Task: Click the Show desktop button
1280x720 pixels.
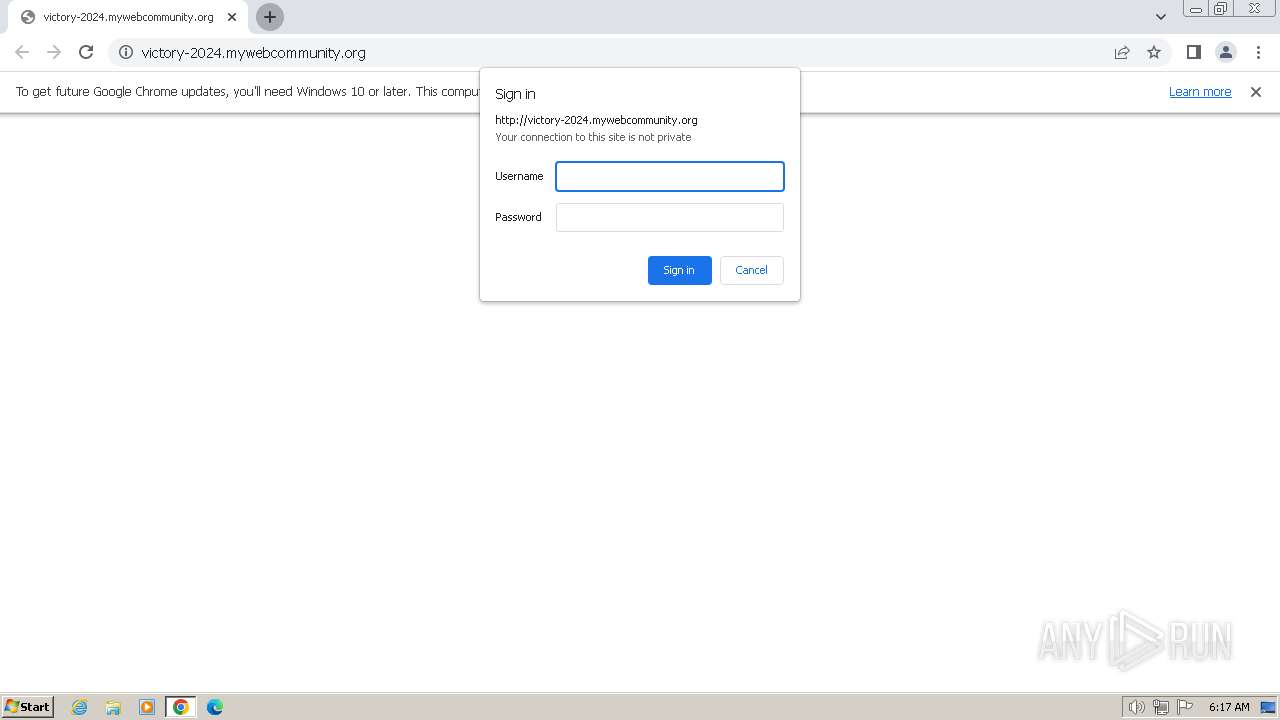Action: (x=1268, y=707)
